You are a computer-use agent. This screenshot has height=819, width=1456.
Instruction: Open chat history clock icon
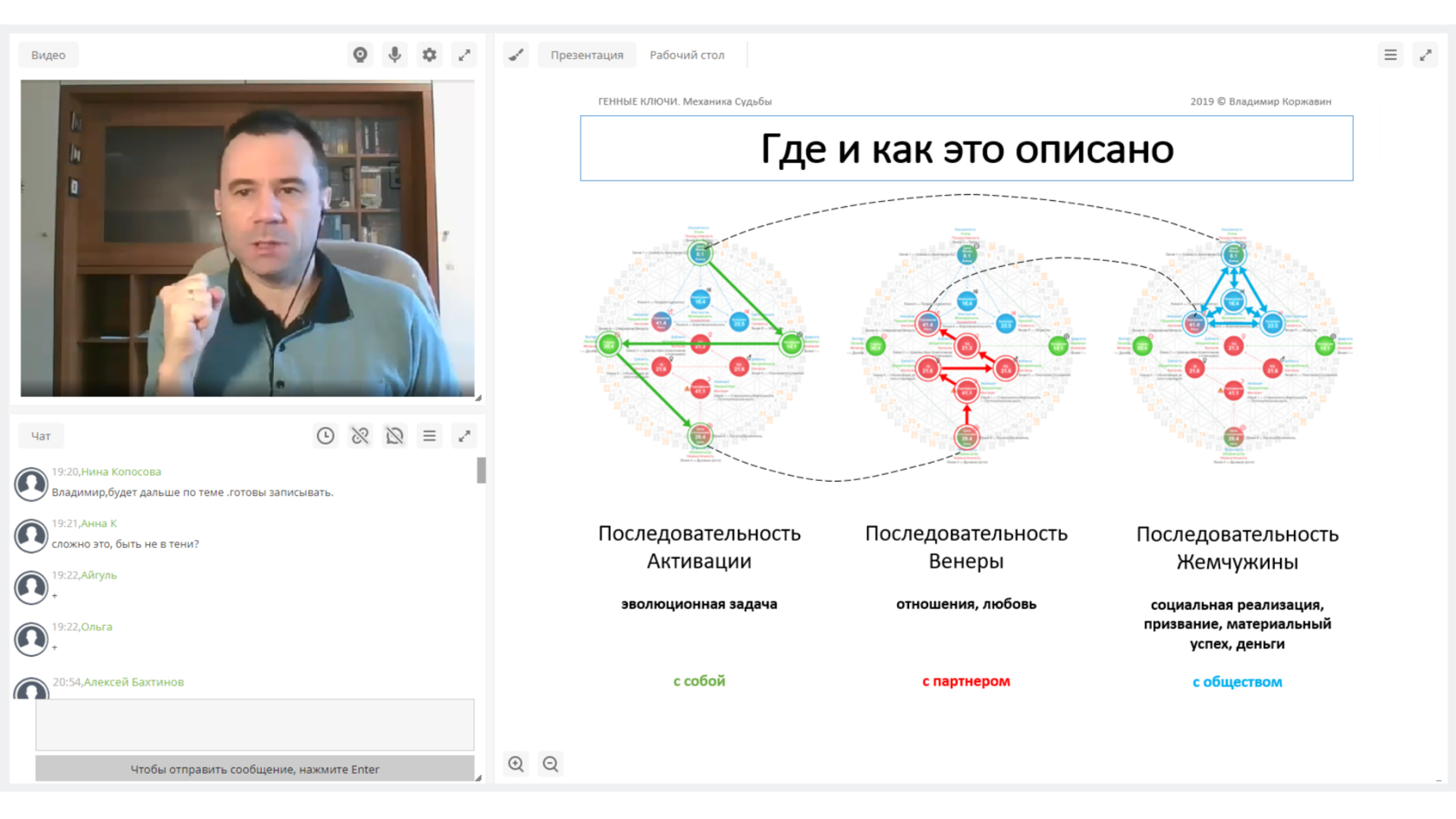point(325,436)
